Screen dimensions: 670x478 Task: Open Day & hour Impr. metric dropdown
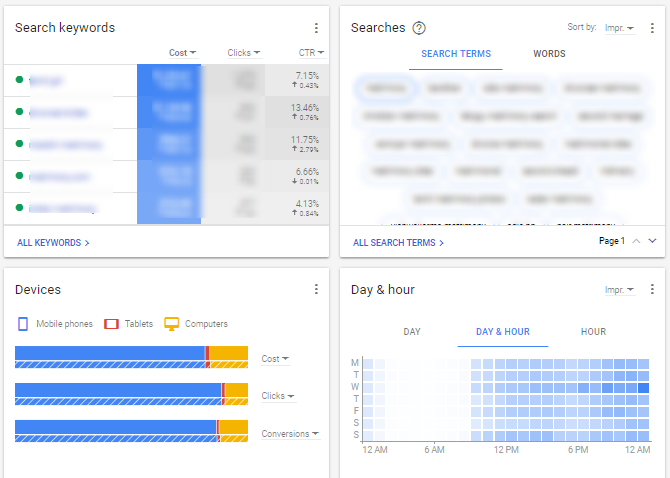[x=619, y=290]
